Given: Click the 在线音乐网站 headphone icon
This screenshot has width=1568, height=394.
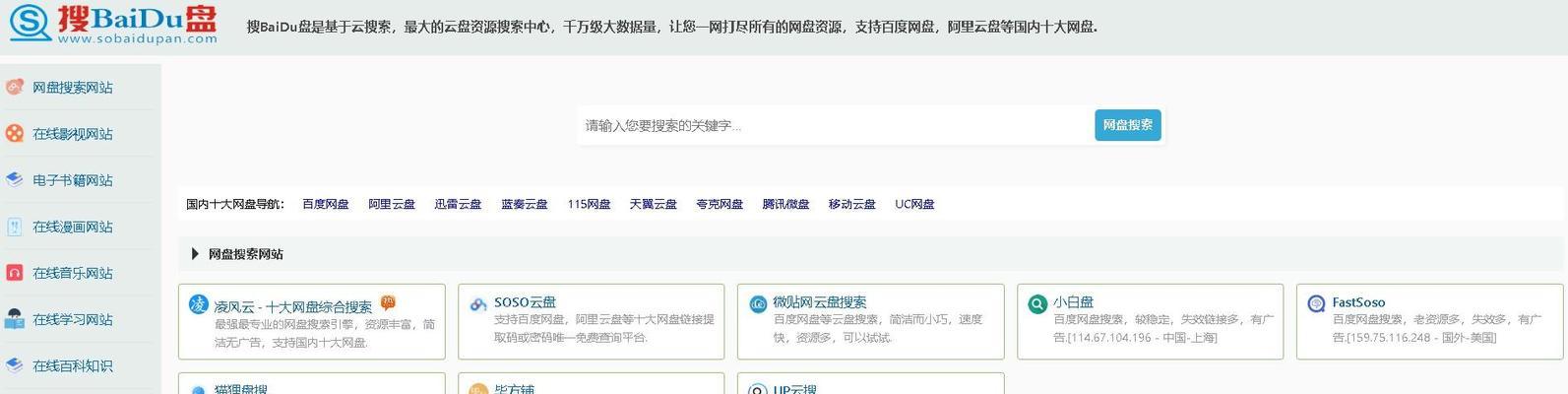Looking at the screenshot, I should (x=15, y=273).
